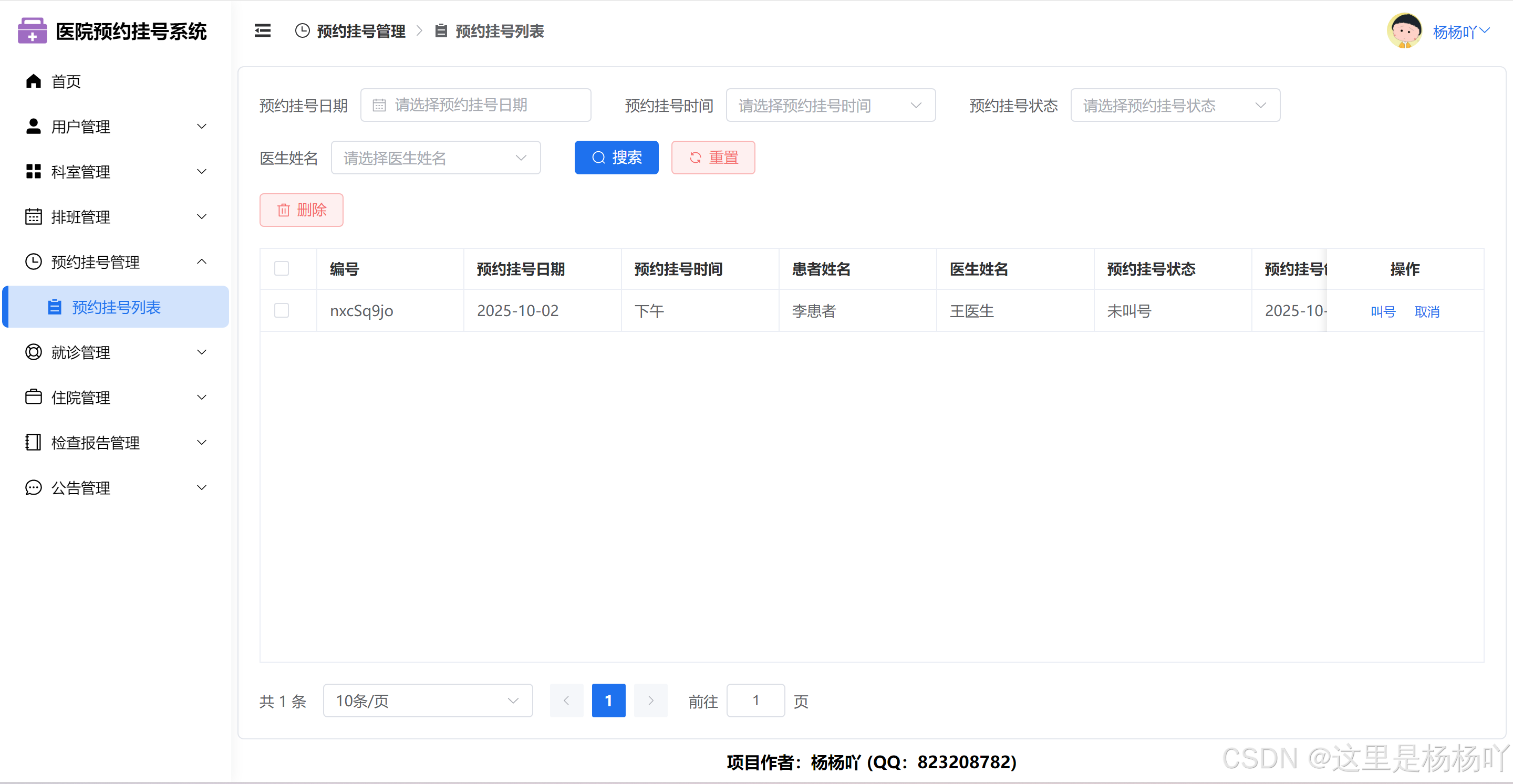The width and height of the screenshot is (1513, 784).
Task: Open the 预约挂号状态 dropdown
Action: click(1174, 105)
